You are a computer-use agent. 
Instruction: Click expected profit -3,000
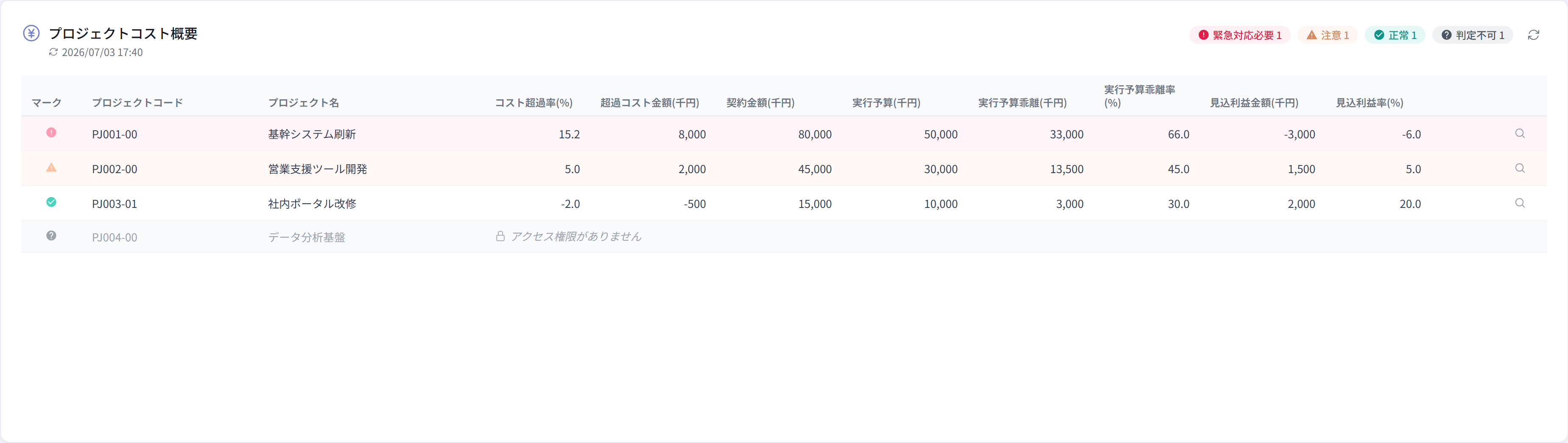(x=1300, y=135)
